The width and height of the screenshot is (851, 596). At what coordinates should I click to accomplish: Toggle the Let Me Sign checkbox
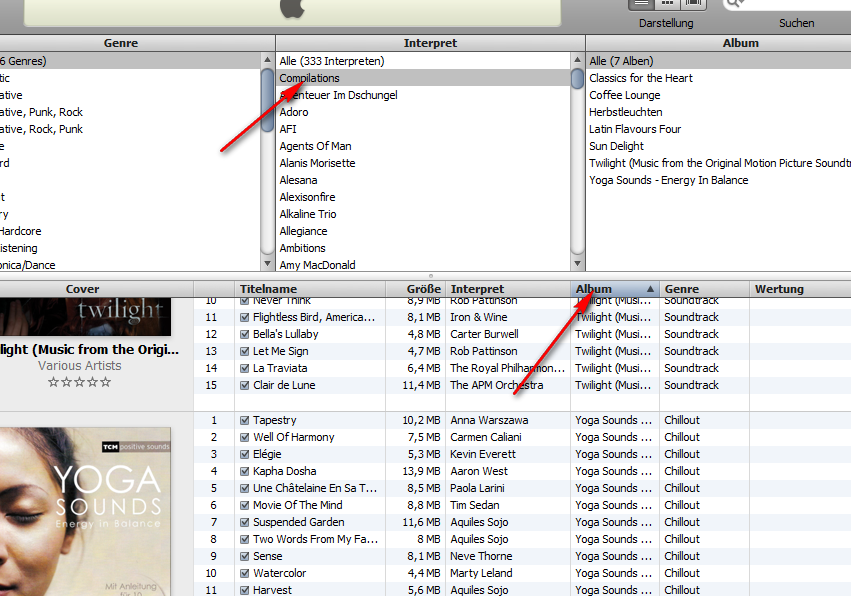244,351
